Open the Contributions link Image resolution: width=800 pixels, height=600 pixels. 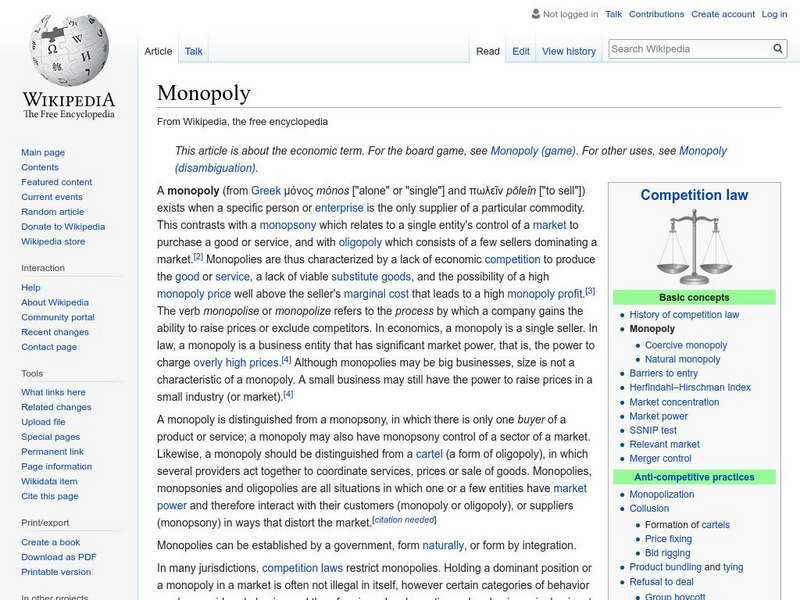656,14
